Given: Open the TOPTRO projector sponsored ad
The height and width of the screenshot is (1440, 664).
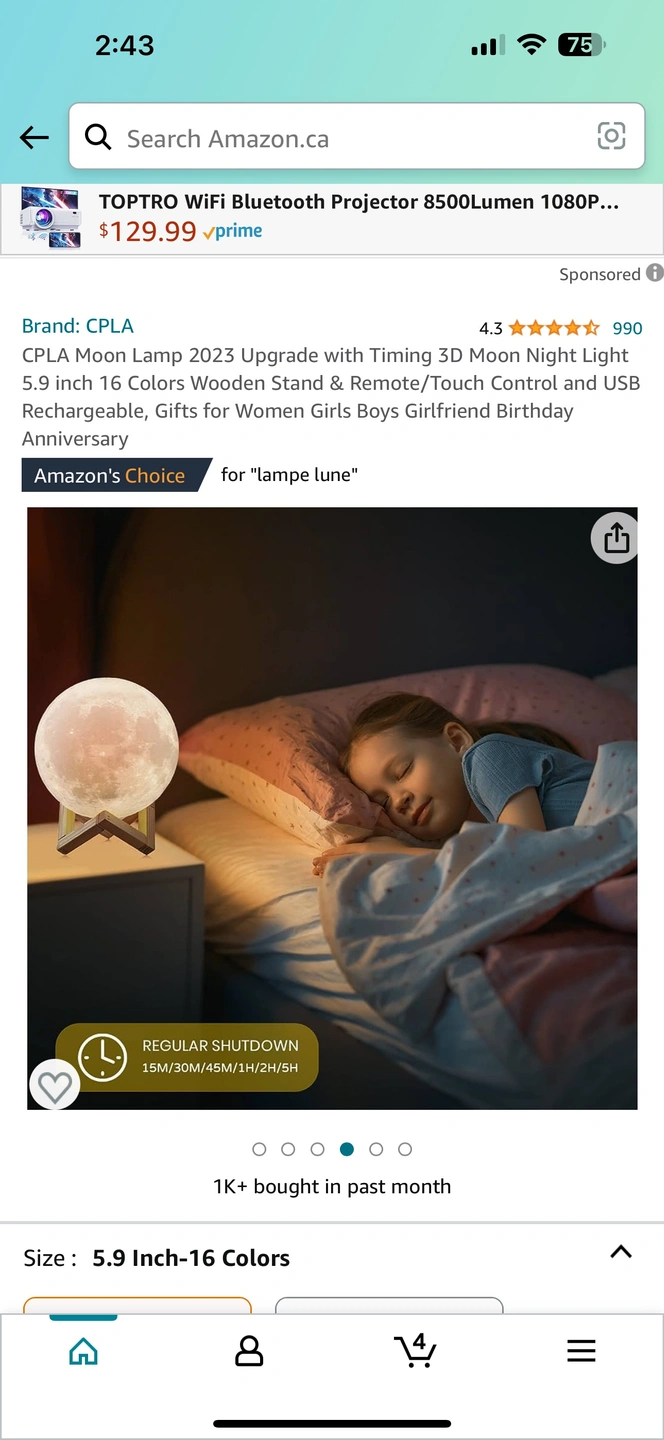Looking at the screenshot, I should coord(332,217).
